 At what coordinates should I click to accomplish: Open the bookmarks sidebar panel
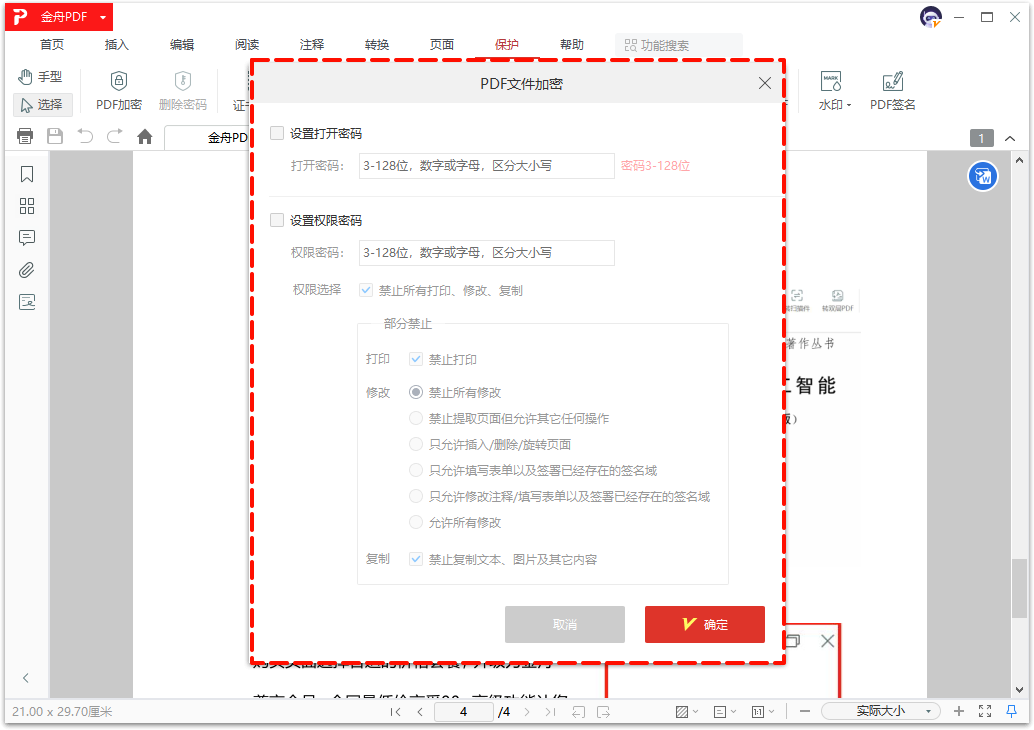(x=27, y=174)
